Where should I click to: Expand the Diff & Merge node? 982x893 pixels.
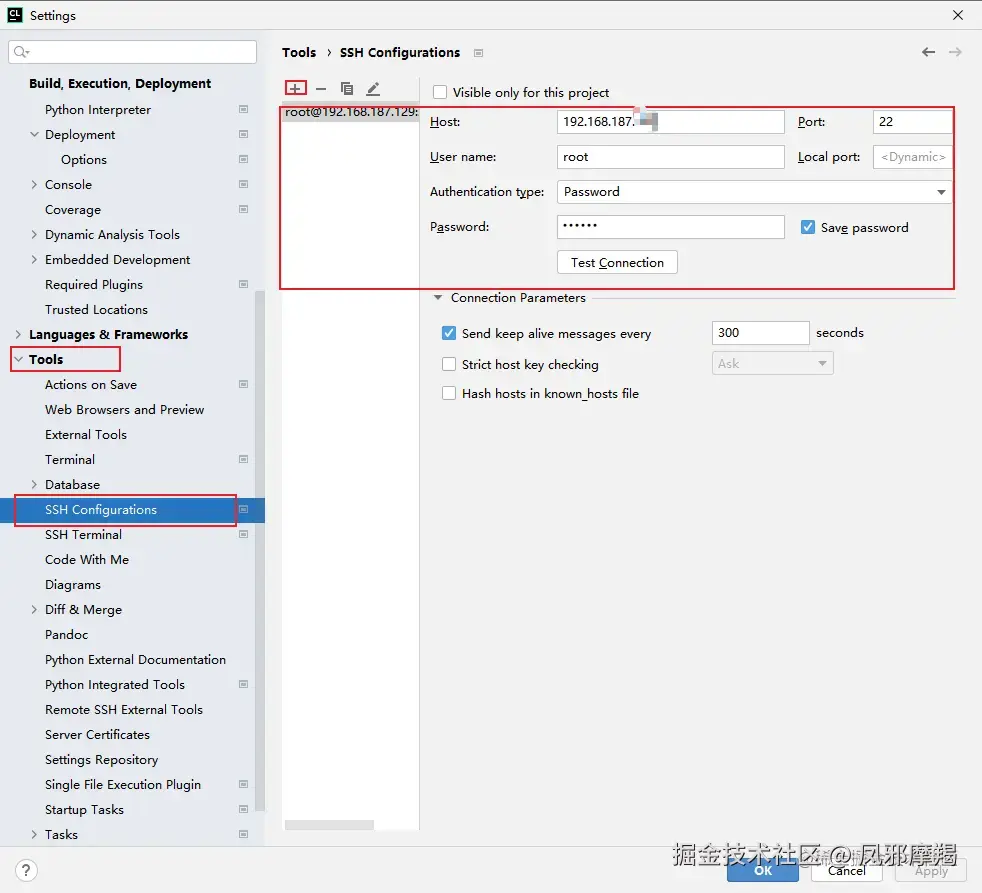[x=34, y=609]
